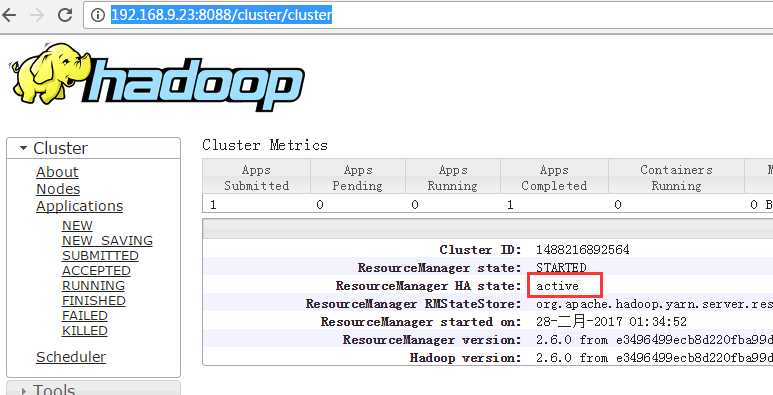The height and width of the screenshot is (395, 773).
Task: Click the Apps Pending column header
Action: [x=357, y=178]
